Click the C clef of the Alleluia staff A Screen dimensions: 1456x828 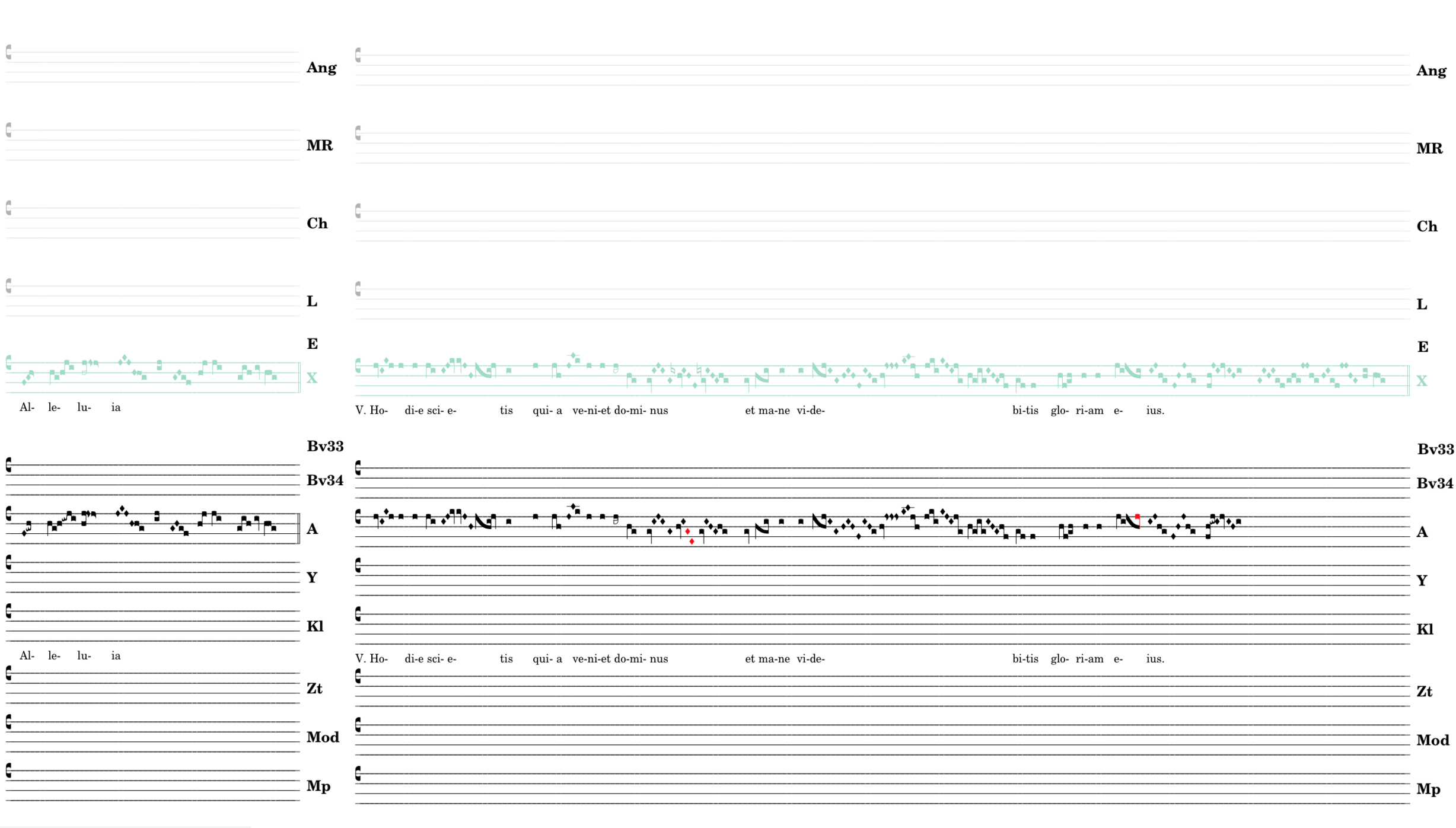coord(9,514)
